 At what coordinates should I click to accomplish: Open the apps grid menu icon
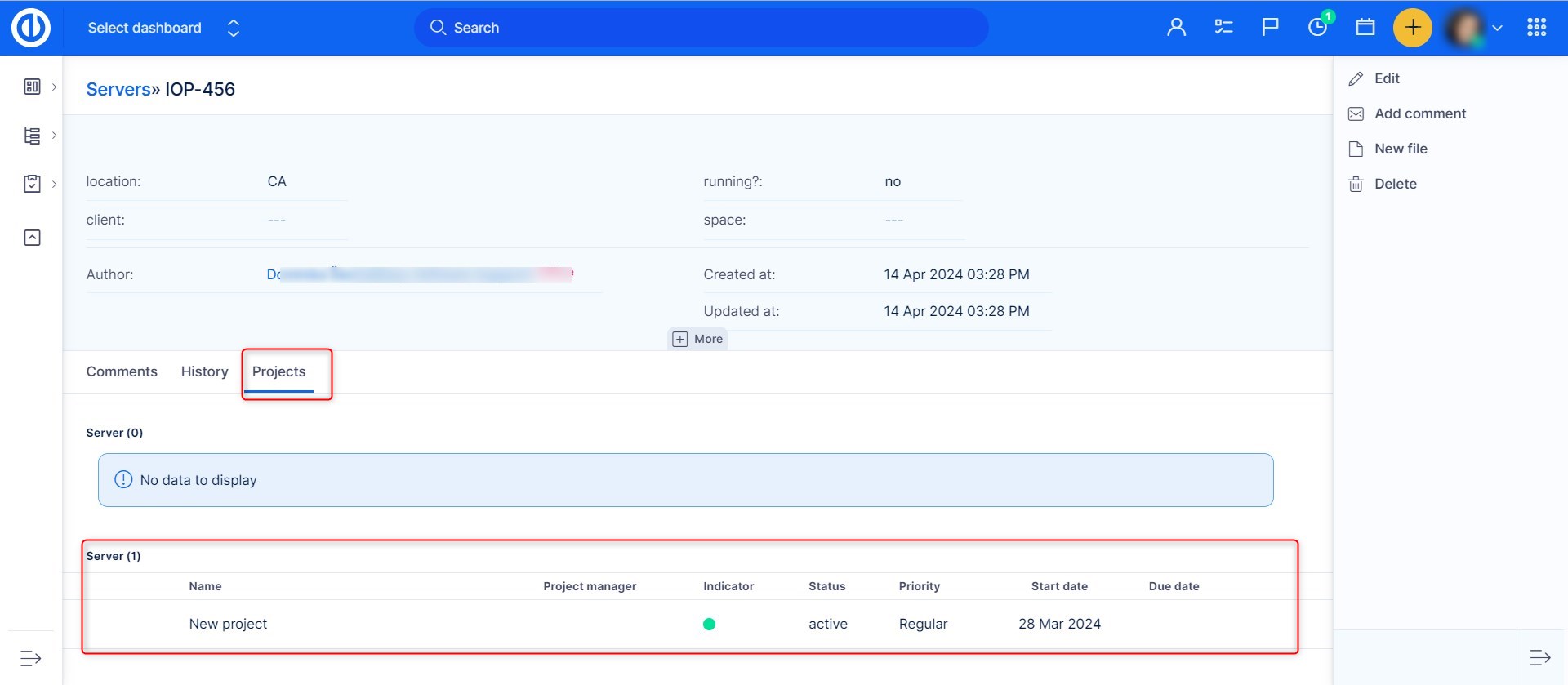[x=1536, y=28]
